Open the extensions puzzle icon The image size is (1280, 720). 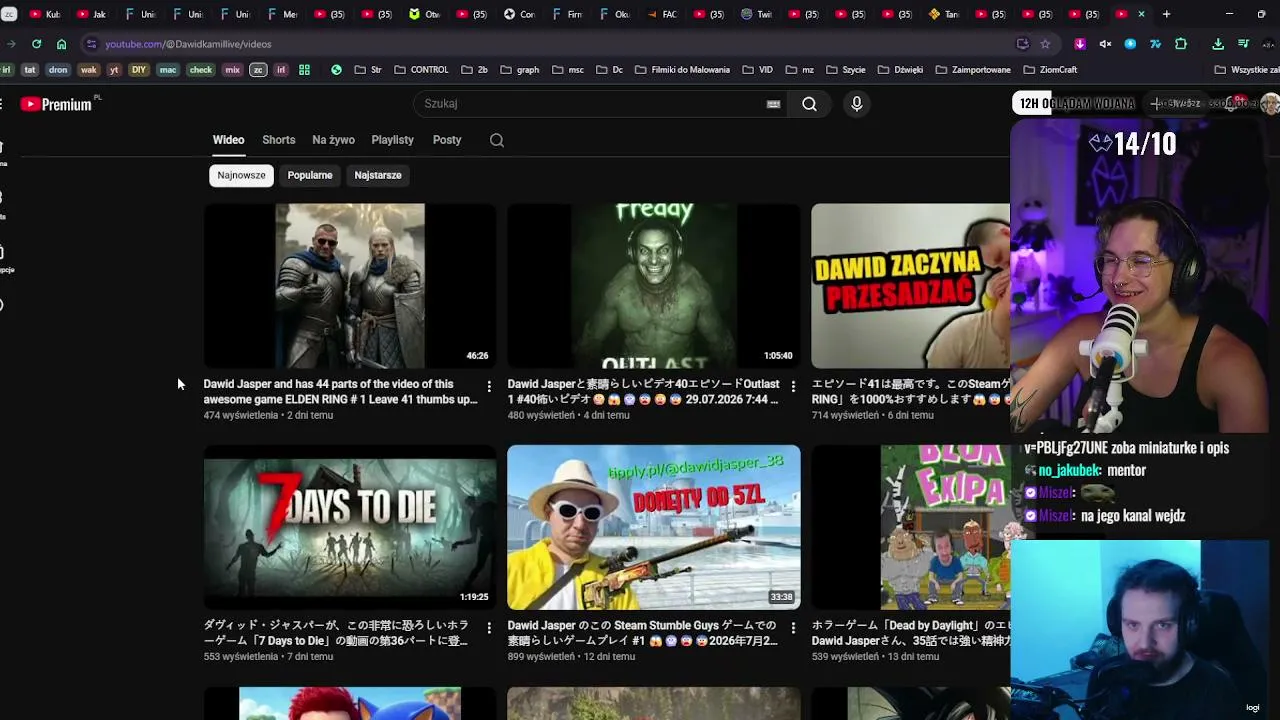(x=1181, y=44)
